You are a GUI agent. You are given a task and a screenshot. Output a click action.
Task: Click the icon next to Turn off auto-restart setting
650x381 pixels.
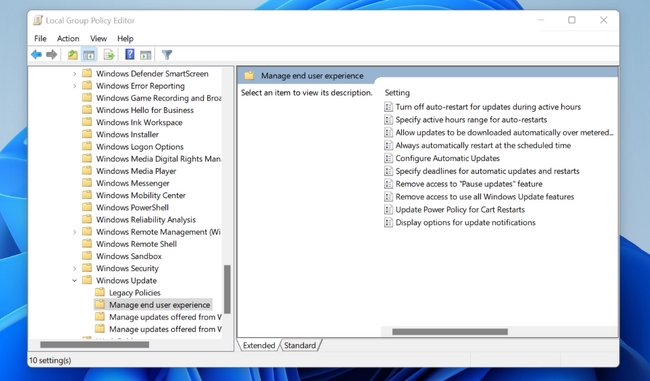point(388,107)
